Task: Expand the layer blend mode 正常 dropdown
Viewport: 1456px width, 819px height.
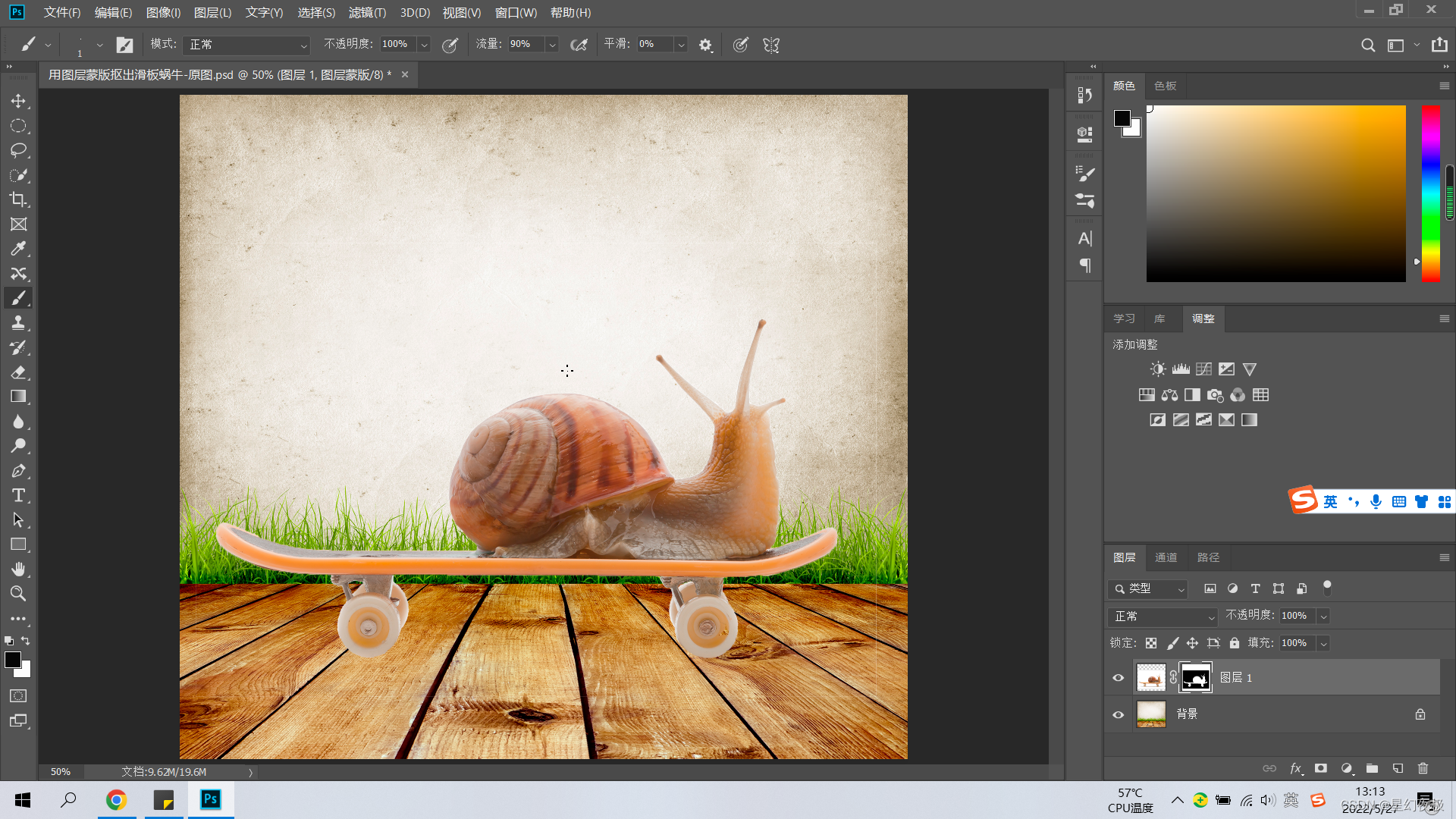Action: [1163, 617]
